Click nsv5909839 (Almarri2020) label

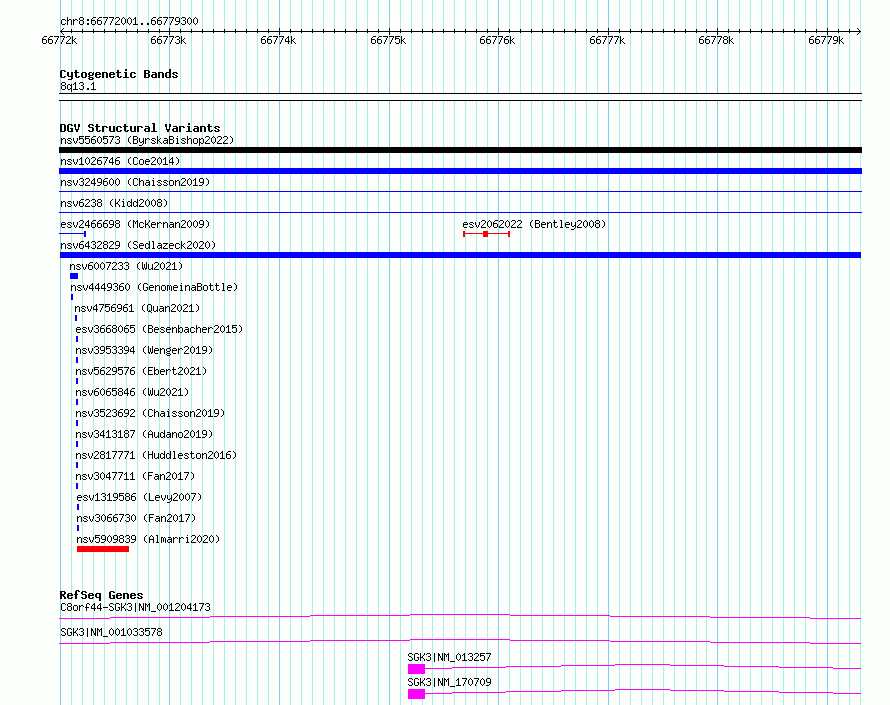[x=148, y=539]
